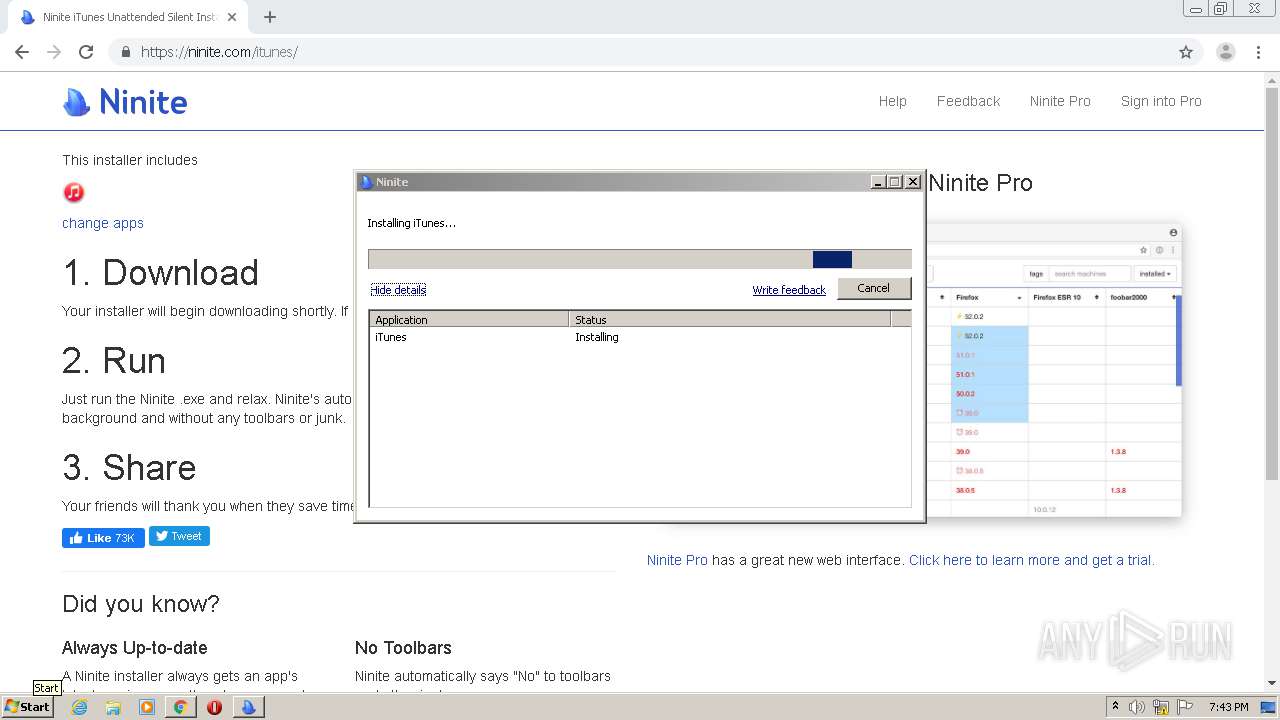Open the Start menu
The image size is (1280, 720).
[28, 707]
